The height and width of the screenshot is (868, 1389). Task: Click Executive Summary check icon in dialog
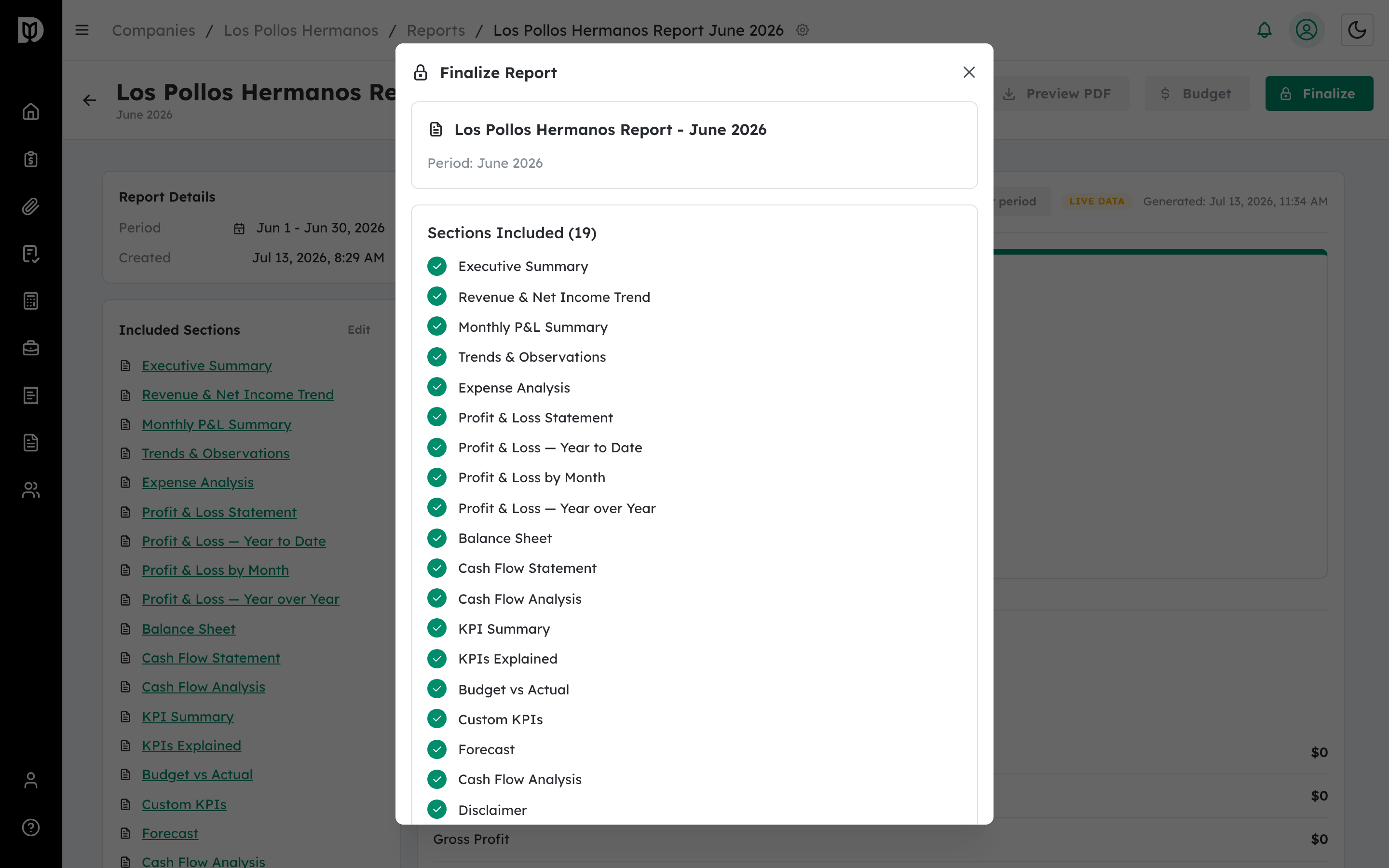coord(437,266)
